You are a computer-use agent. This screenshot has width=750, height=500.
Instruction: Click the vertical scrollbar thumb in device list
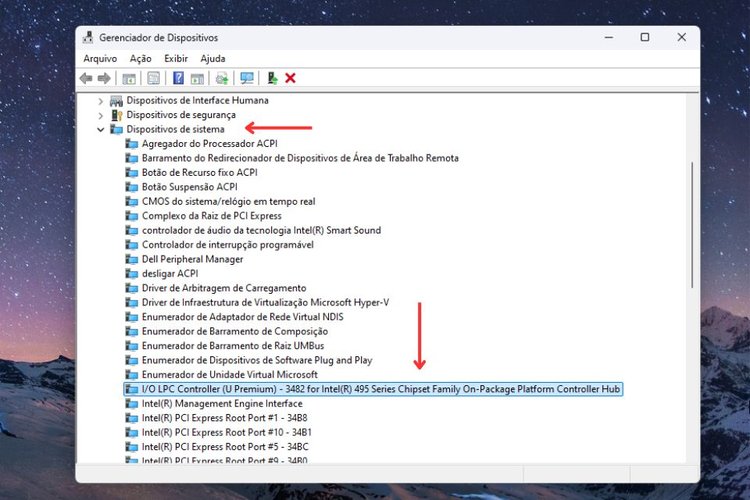click(692, 225)
